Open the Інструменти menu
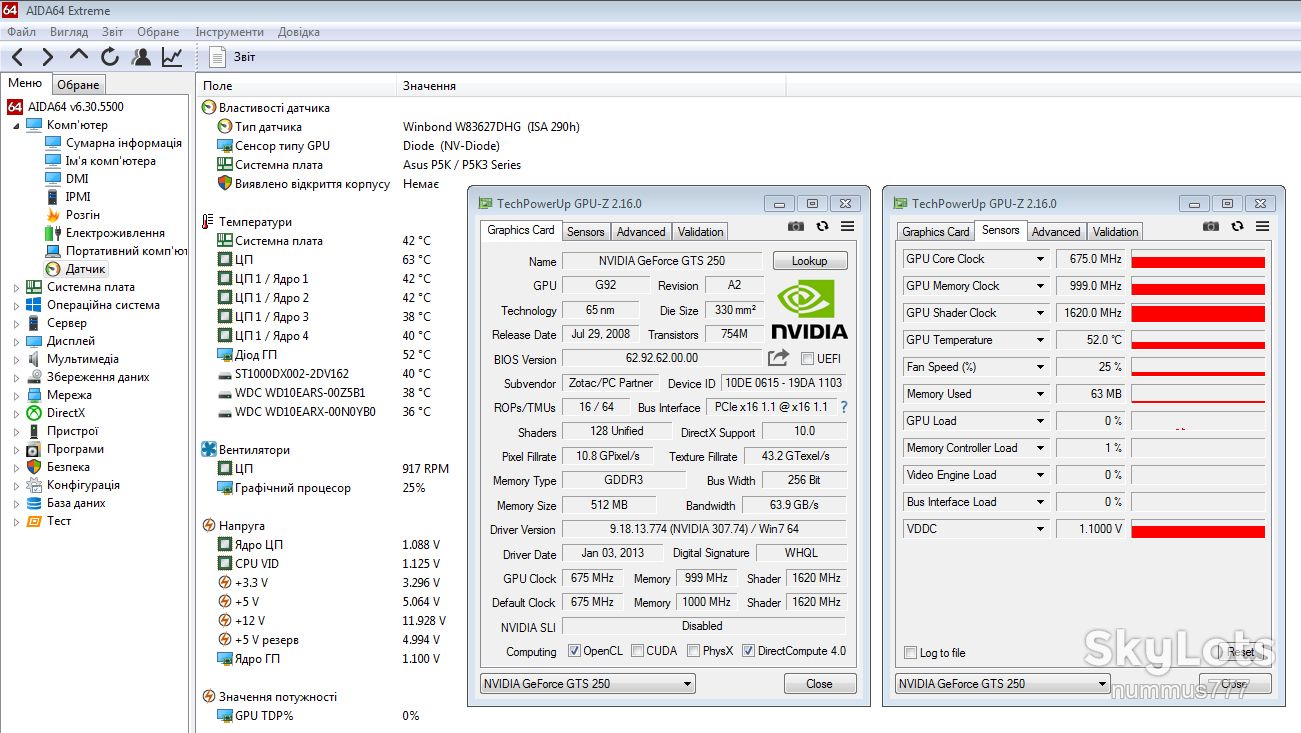Viewport: 1301px width, 733px height. coord(229,32)
